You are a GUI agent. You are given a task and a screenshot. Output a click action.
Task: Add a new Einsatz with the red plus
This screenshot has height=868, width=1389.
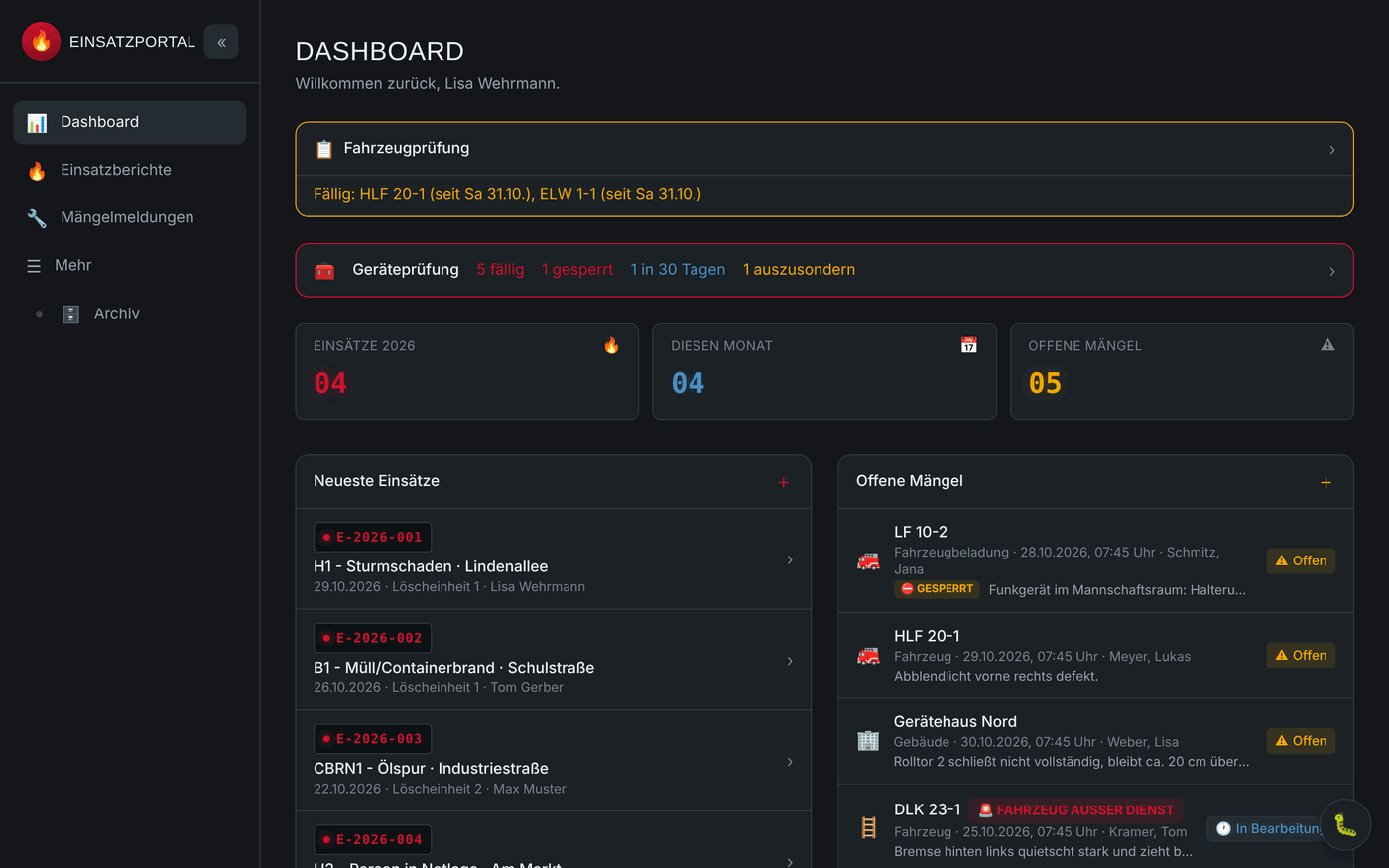tap(783, 482)
